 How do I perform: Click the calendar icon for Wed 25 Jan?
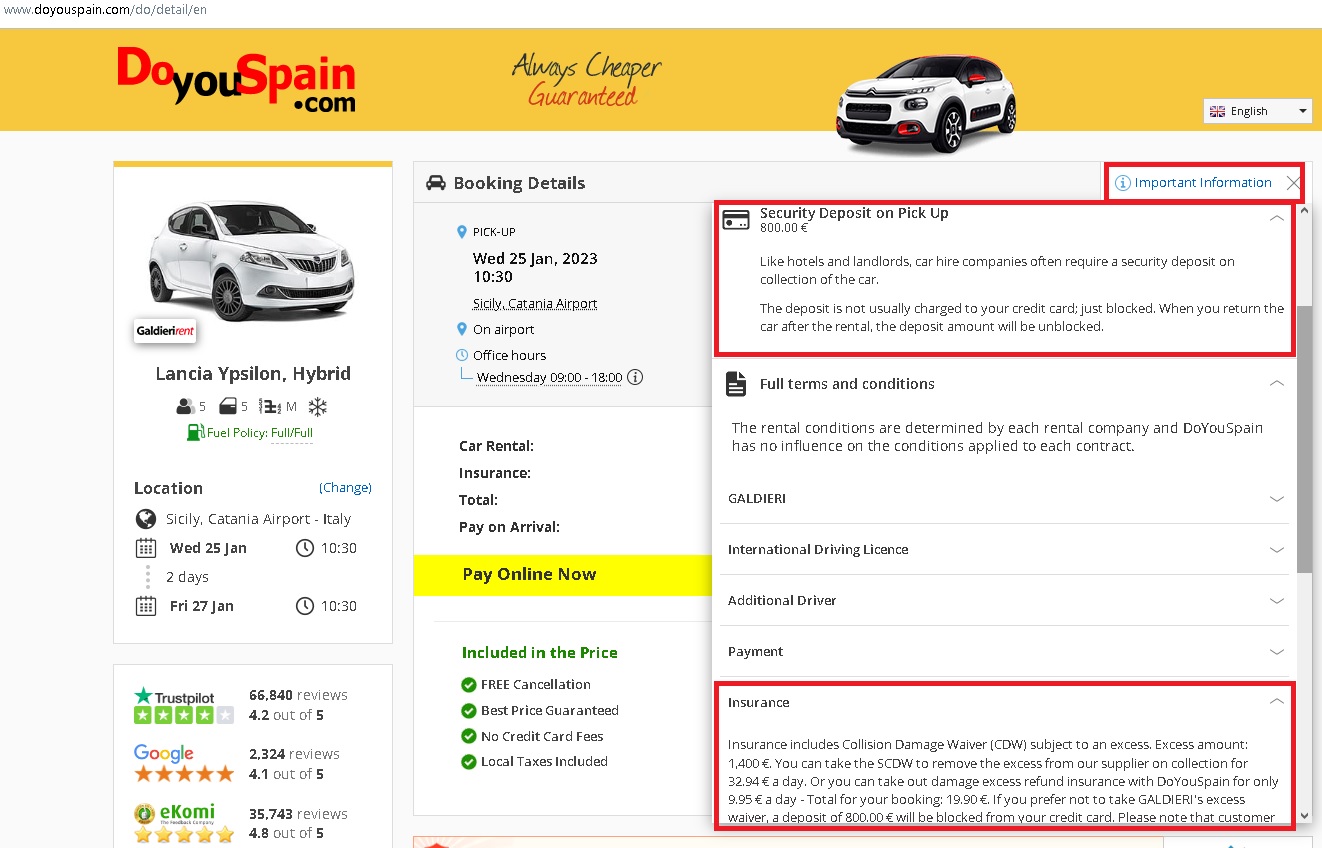click(146, 548)
